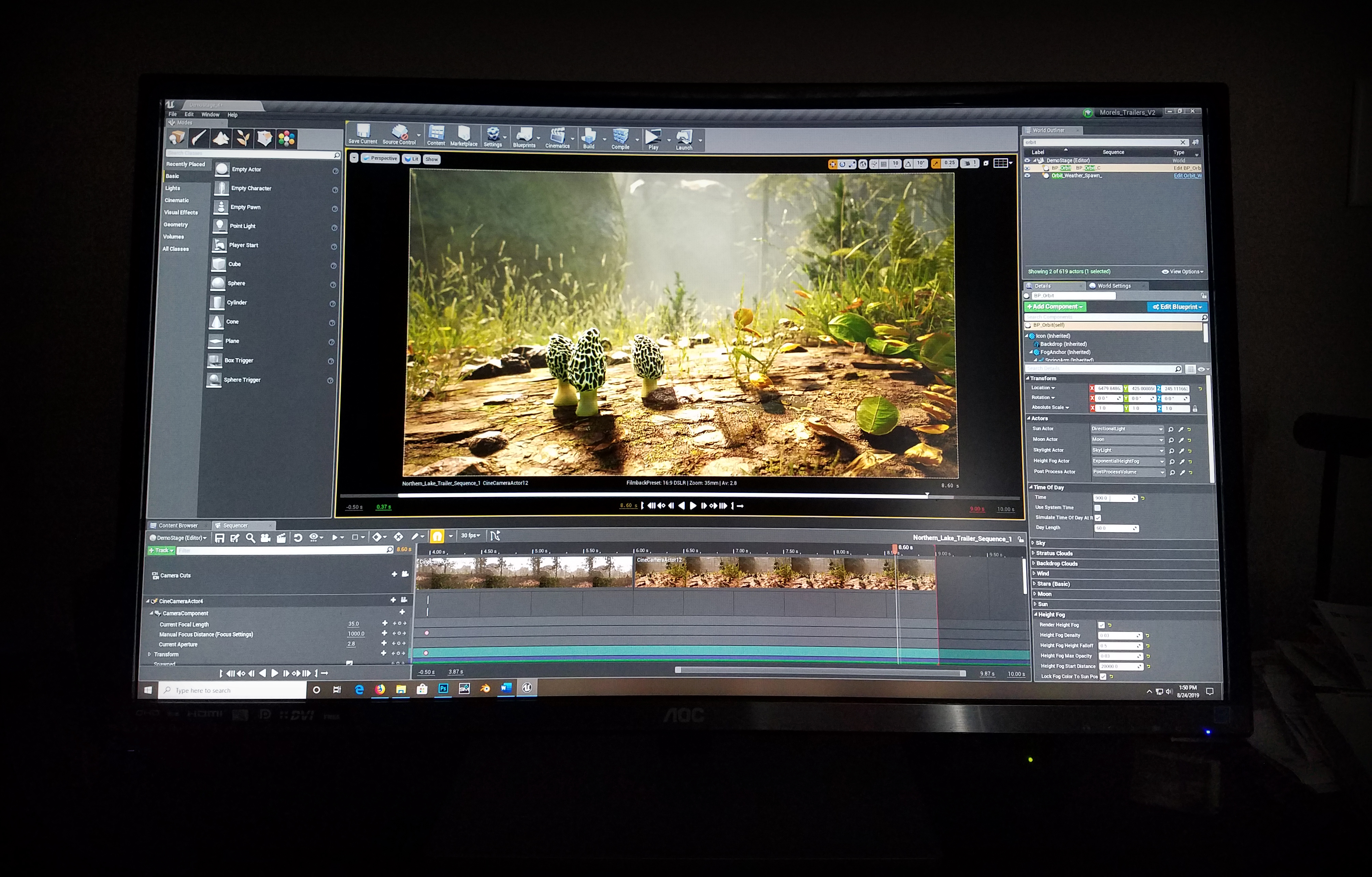Open the File menu
Viewport: 1372px width, 877px height.
click(x=173, y=115)
